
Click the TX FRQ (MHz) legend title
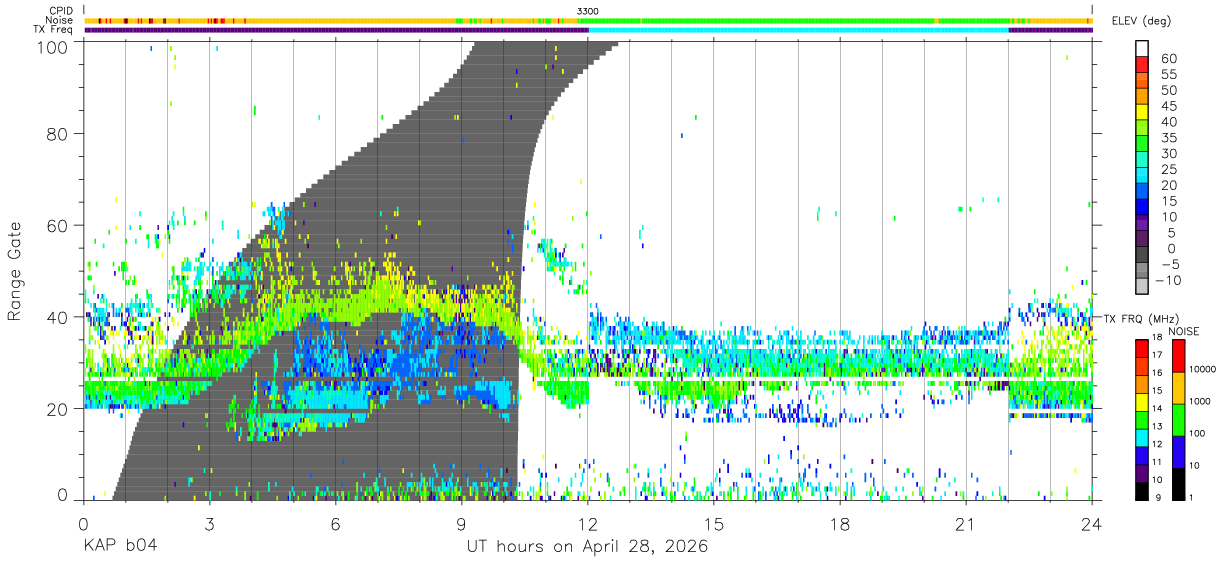click(1142, 319)
